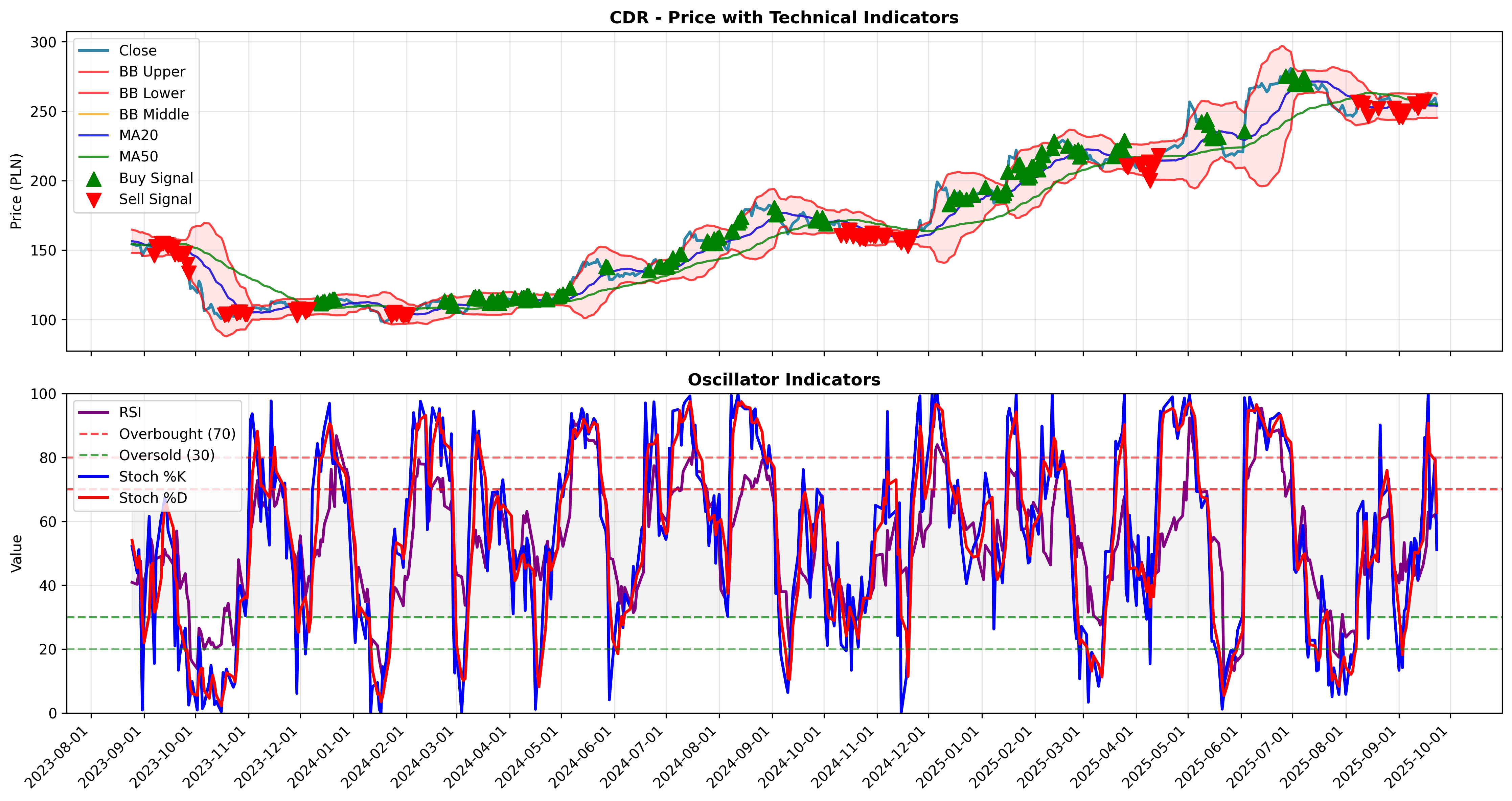Click the 'CDR - Price with Technical Indicators' title
The image size is (1512, 801).
click(784, 18)
